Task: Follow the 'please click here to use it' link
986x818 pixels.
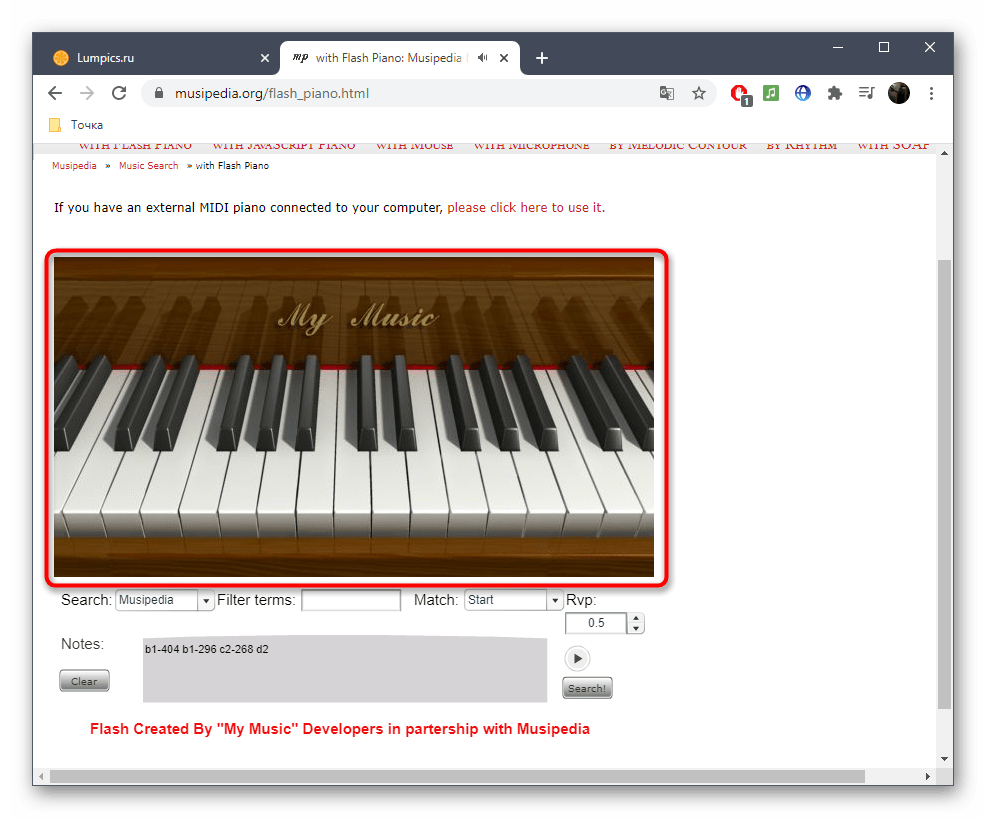Action: [x=524, y=208]
